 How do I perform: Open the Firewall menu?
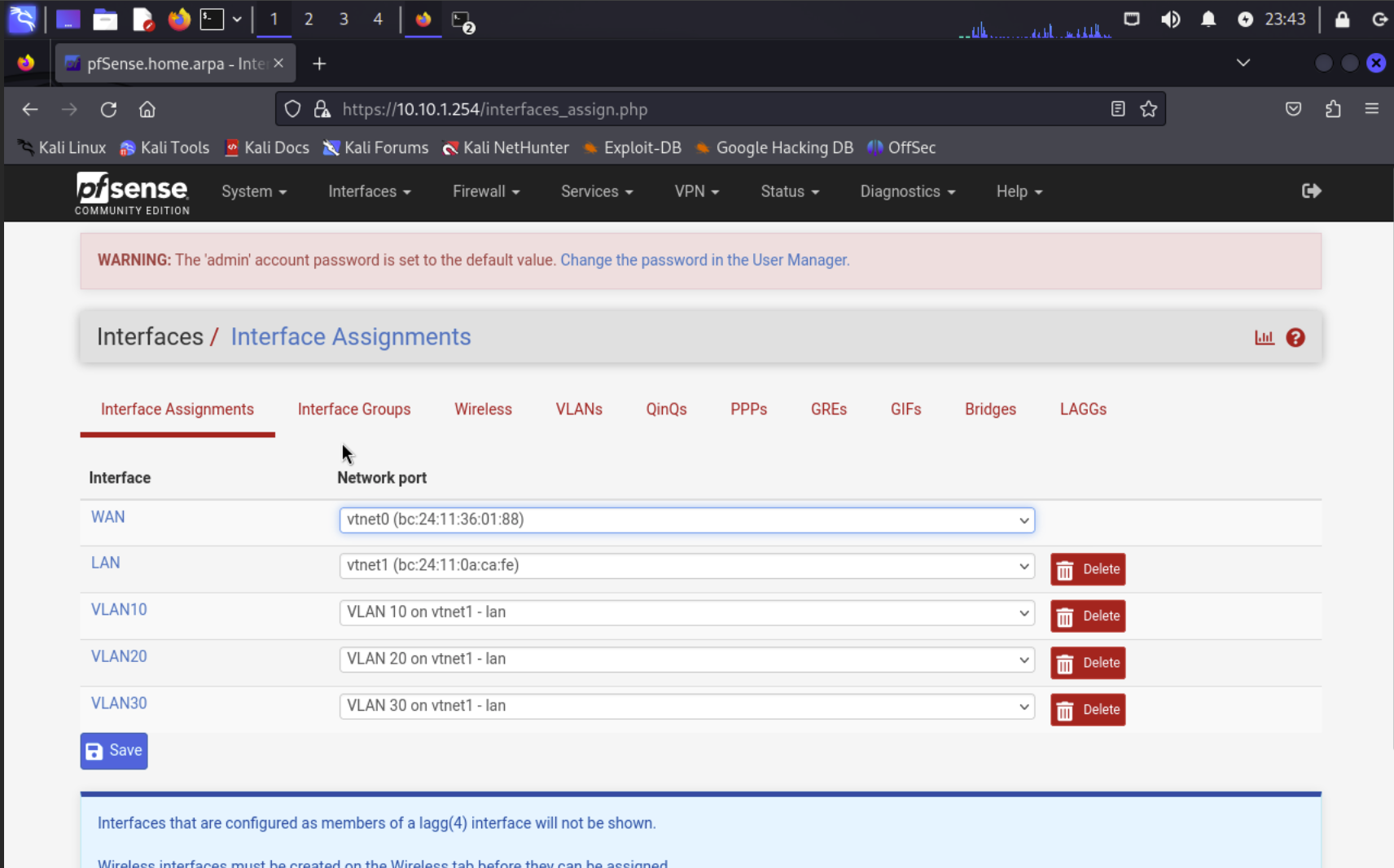(484, 191)
